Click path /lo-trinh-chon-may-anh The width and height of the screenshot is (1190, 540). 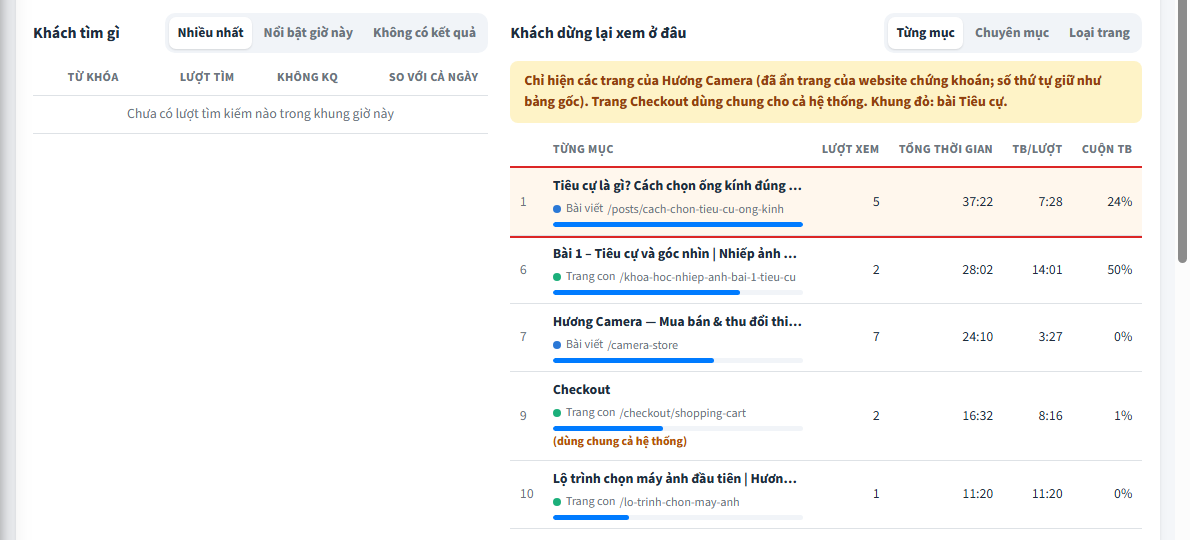[x=679, y=502]
